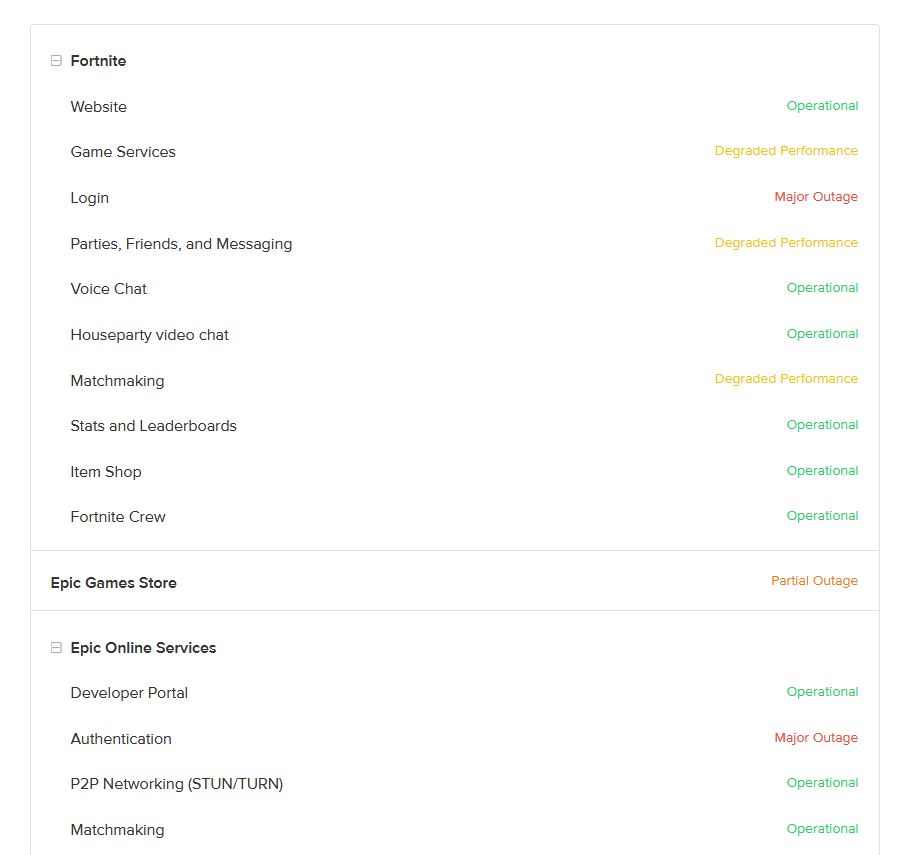
Task: Click Epic Games Store Partial Outage status
Action: point(814,581)
